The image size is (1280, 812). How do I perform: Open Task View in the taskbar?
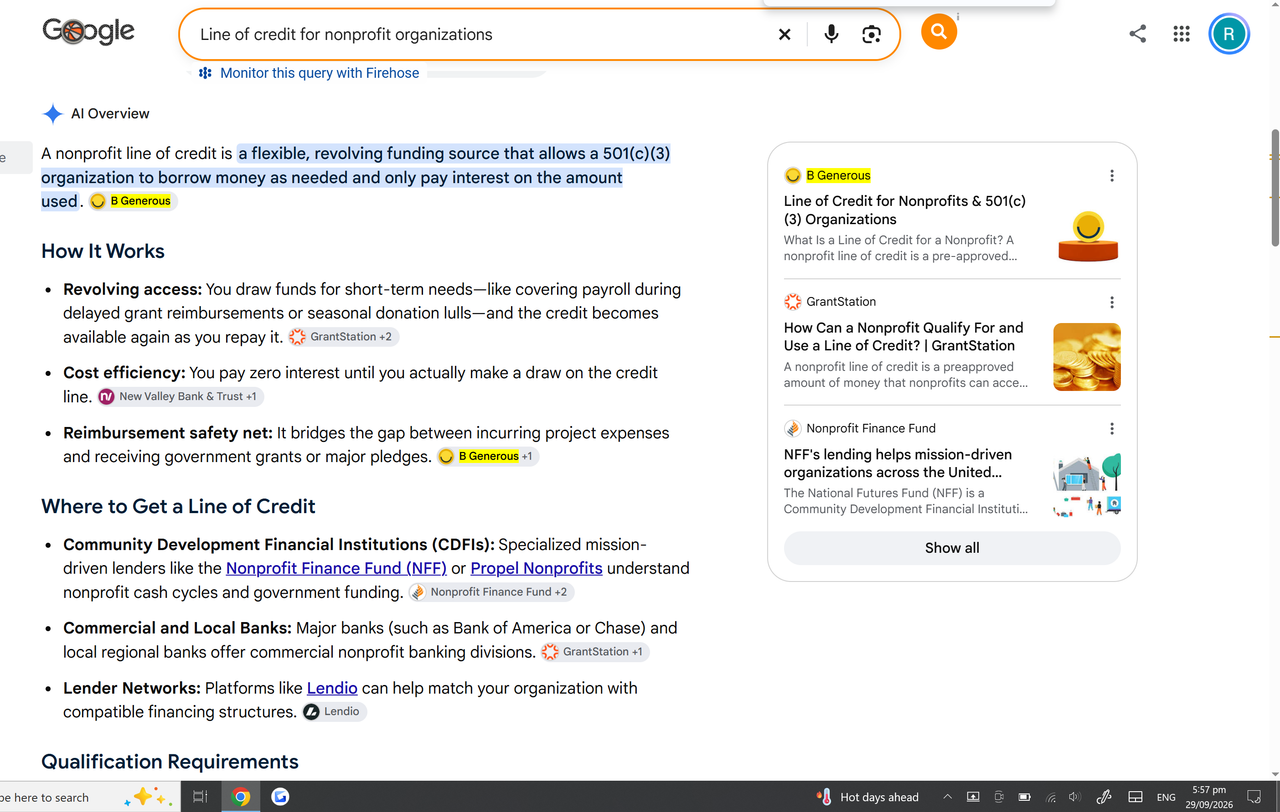pyautogui.click(x=200, y=797)
